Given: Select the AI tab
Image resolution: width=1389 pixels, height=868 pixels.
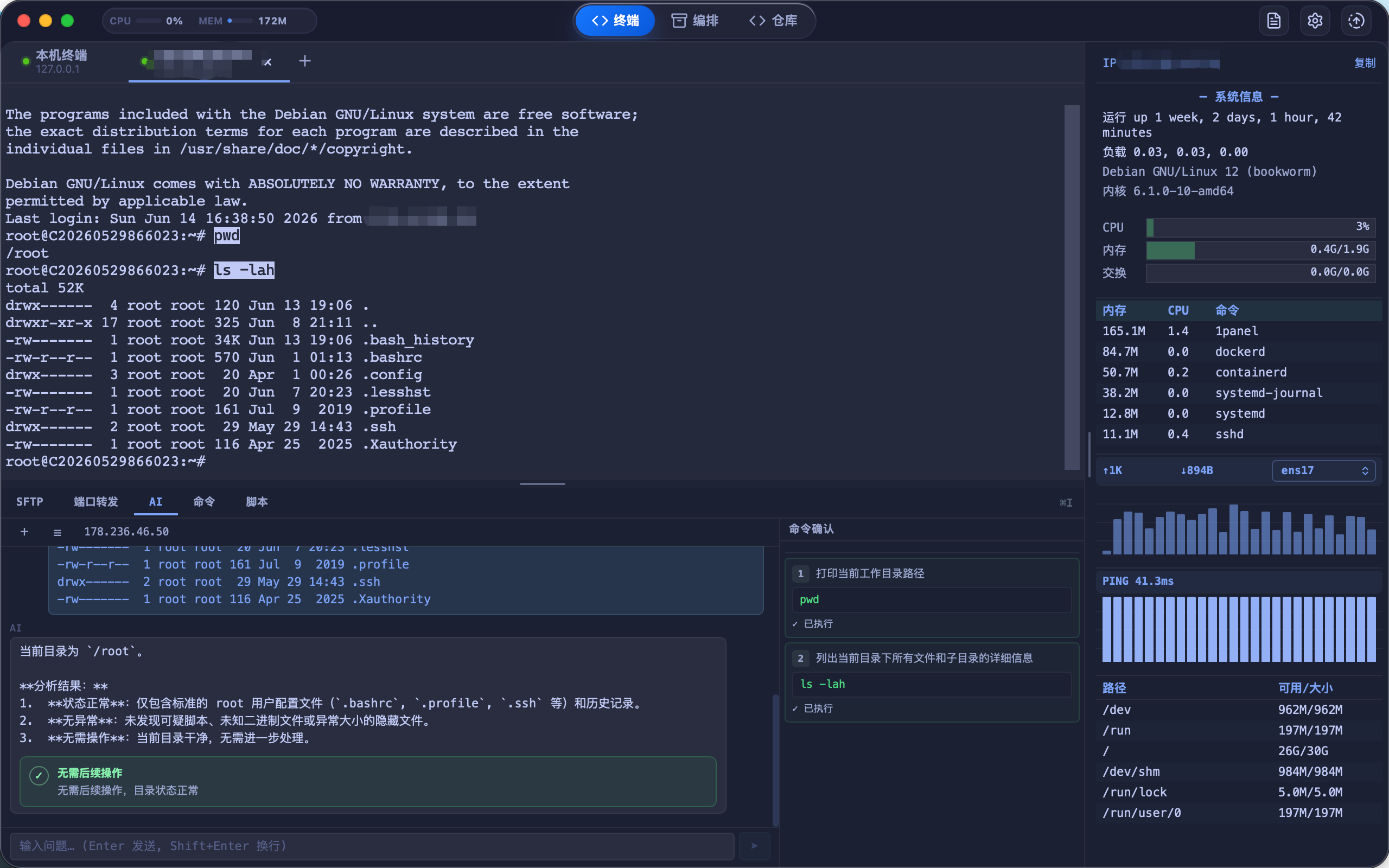Looking at the screenshot, I should point(156,502).
